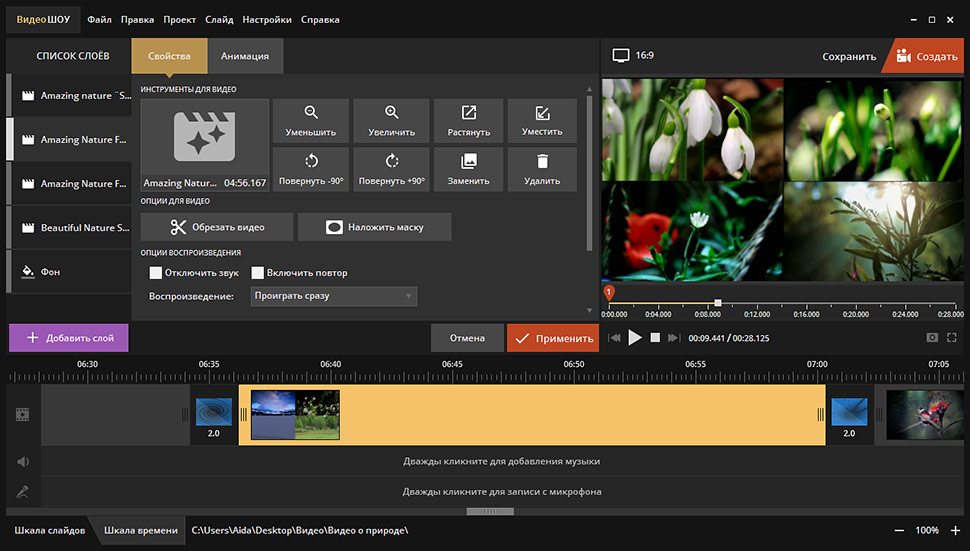Switch to the Анимация tab
970x551 pixels.
click(x=245, y=56)
